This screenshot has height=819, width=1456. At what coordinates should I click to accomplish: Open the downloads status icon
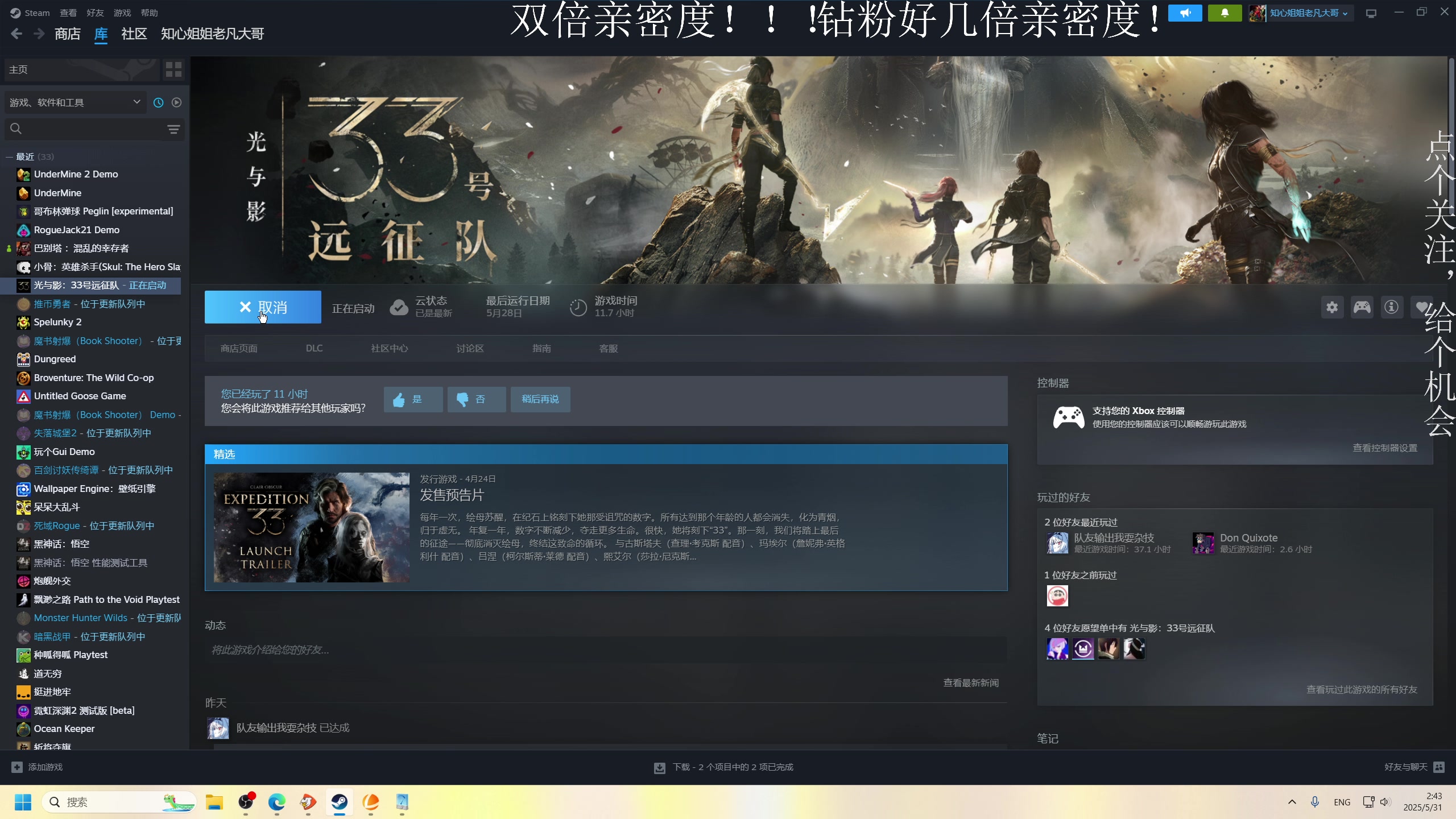click(660, 768)
